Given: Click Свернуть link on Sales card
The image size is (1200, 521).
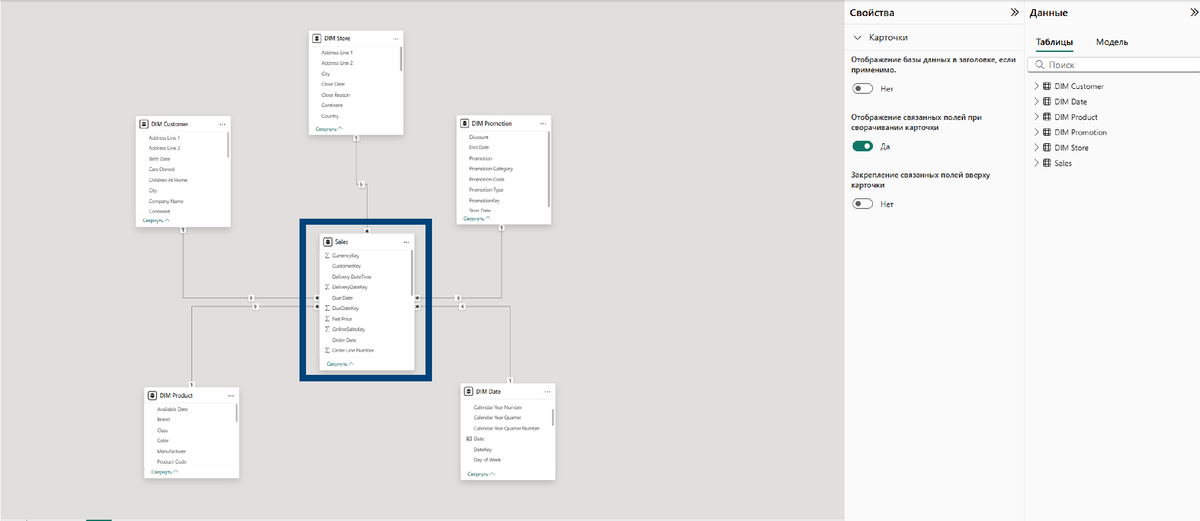Looking at the screenshot, I should 340,364.
